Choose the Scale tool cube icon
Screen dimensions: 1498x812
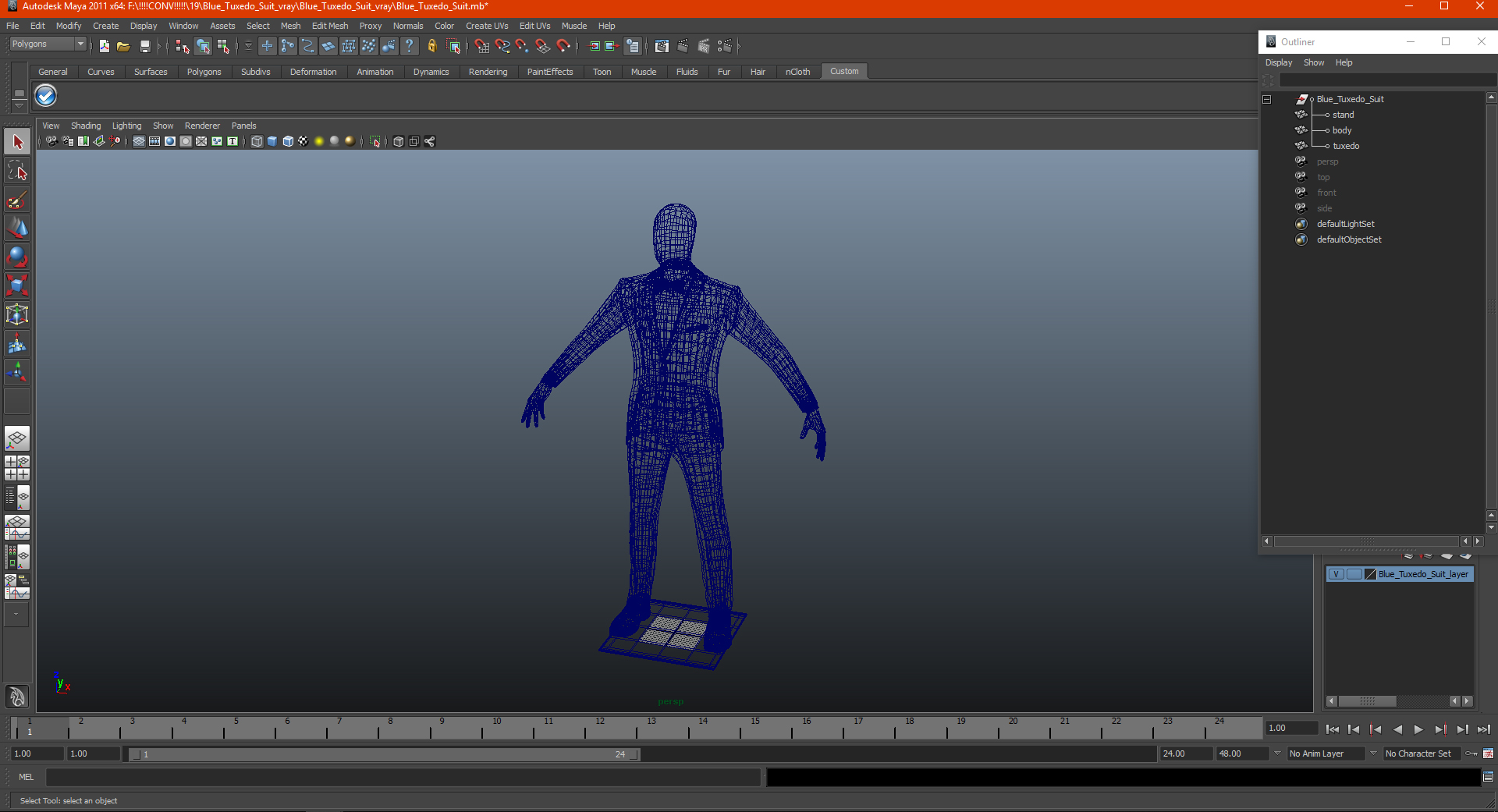coord(17,286)
